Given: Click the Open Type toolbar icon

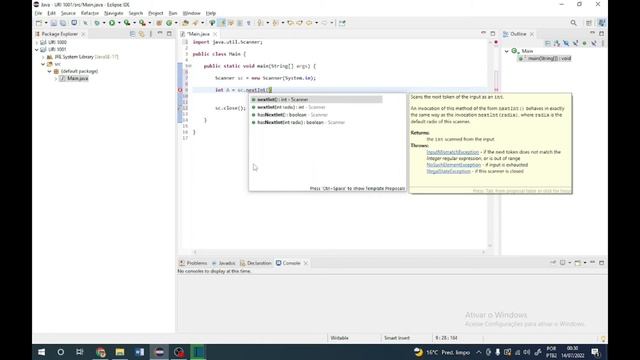Looking at the screenshot, I should tap(185, 23).
